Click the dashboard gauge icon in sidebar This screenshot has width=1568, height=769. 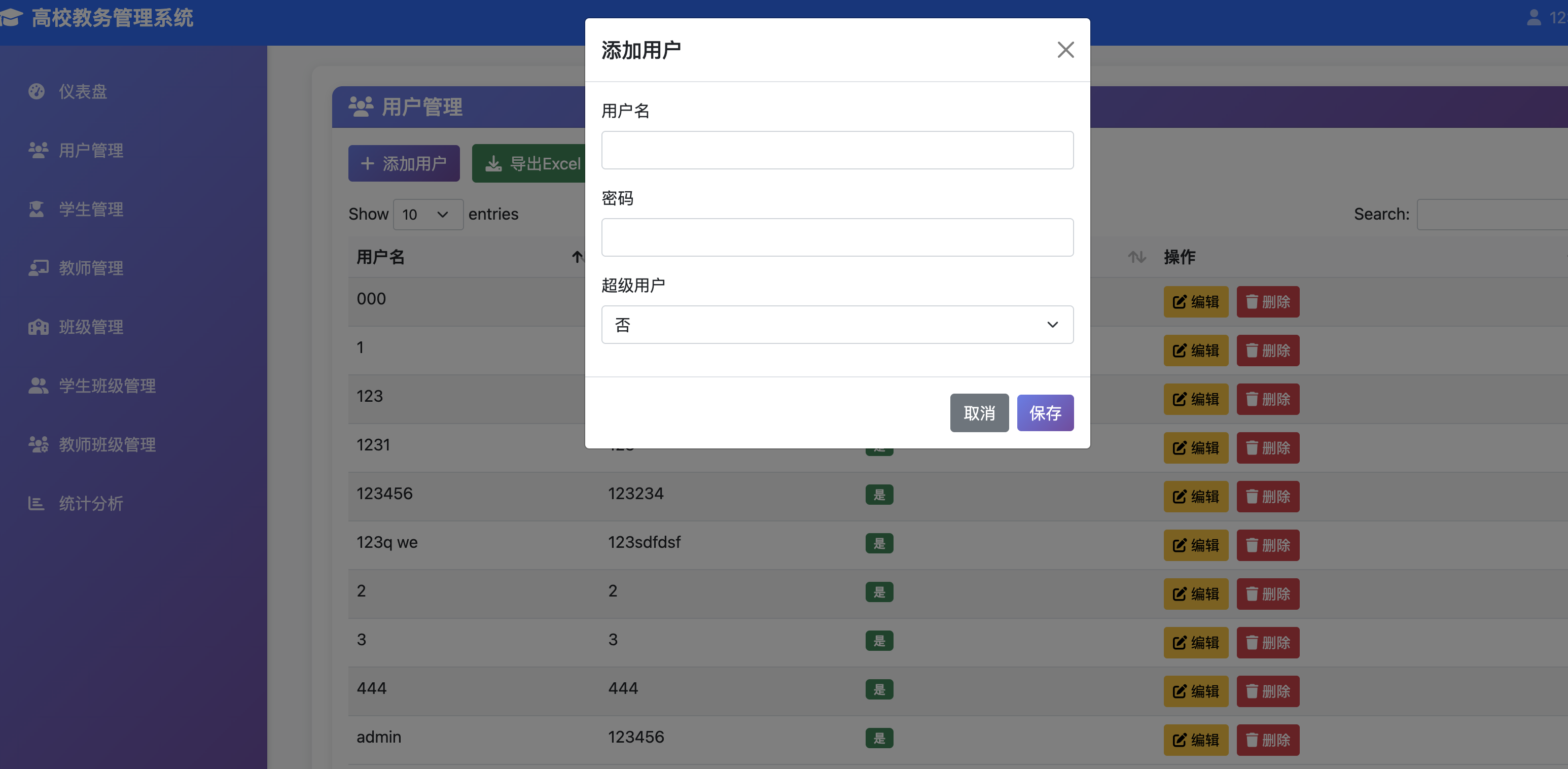(37, 91)
